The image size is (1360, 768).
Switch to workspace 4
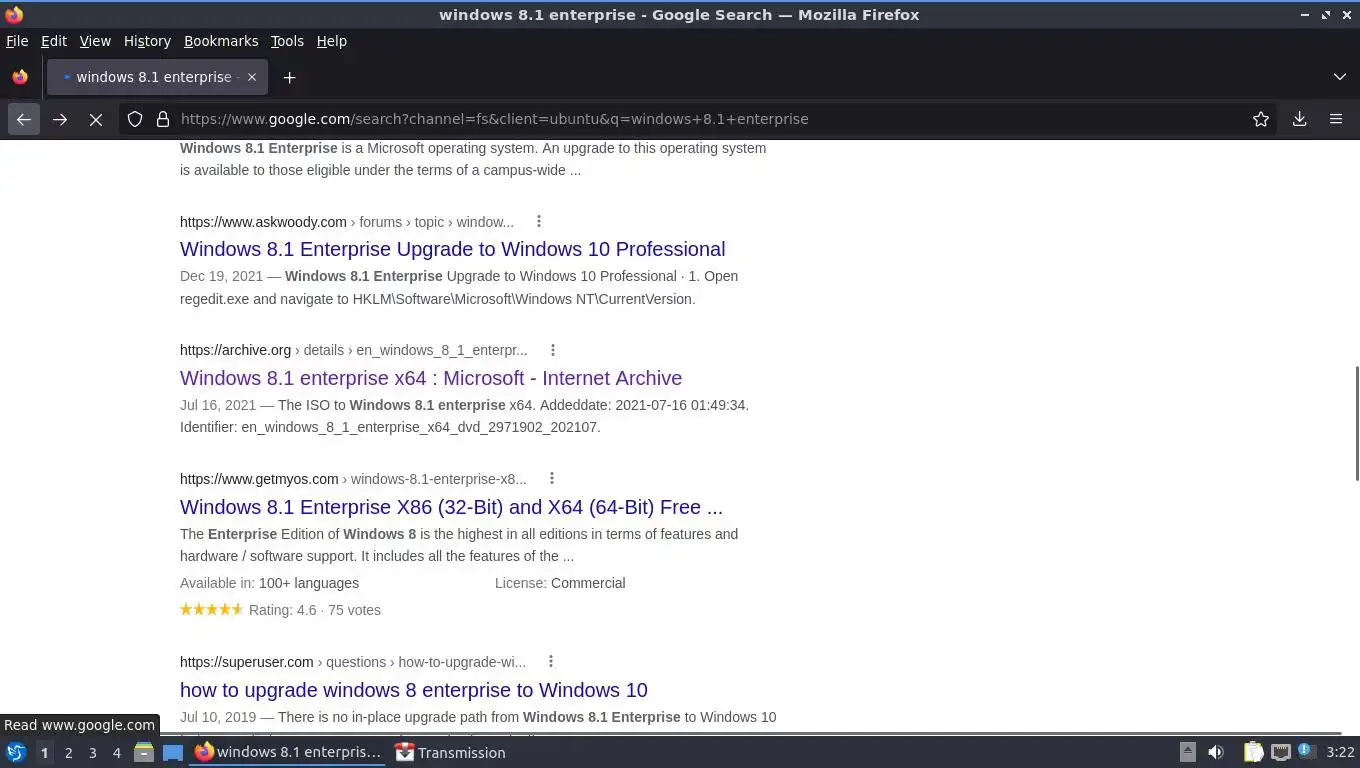pos(116,753)
